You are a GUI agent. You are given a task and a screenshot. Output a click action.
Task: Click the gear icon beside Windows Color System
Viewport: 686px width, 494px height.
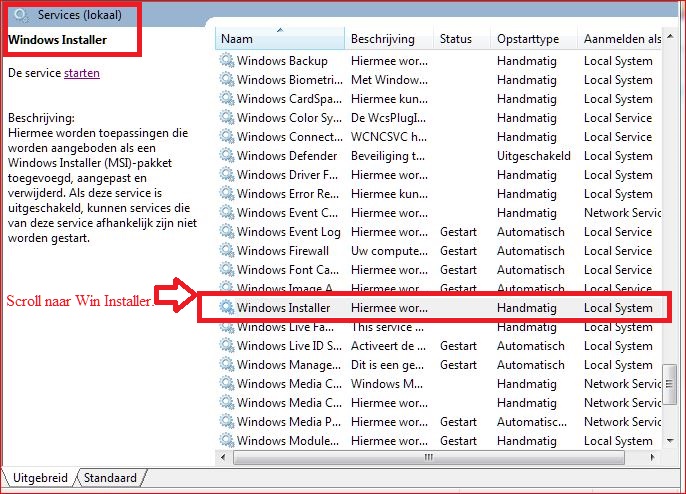[227, 118]
